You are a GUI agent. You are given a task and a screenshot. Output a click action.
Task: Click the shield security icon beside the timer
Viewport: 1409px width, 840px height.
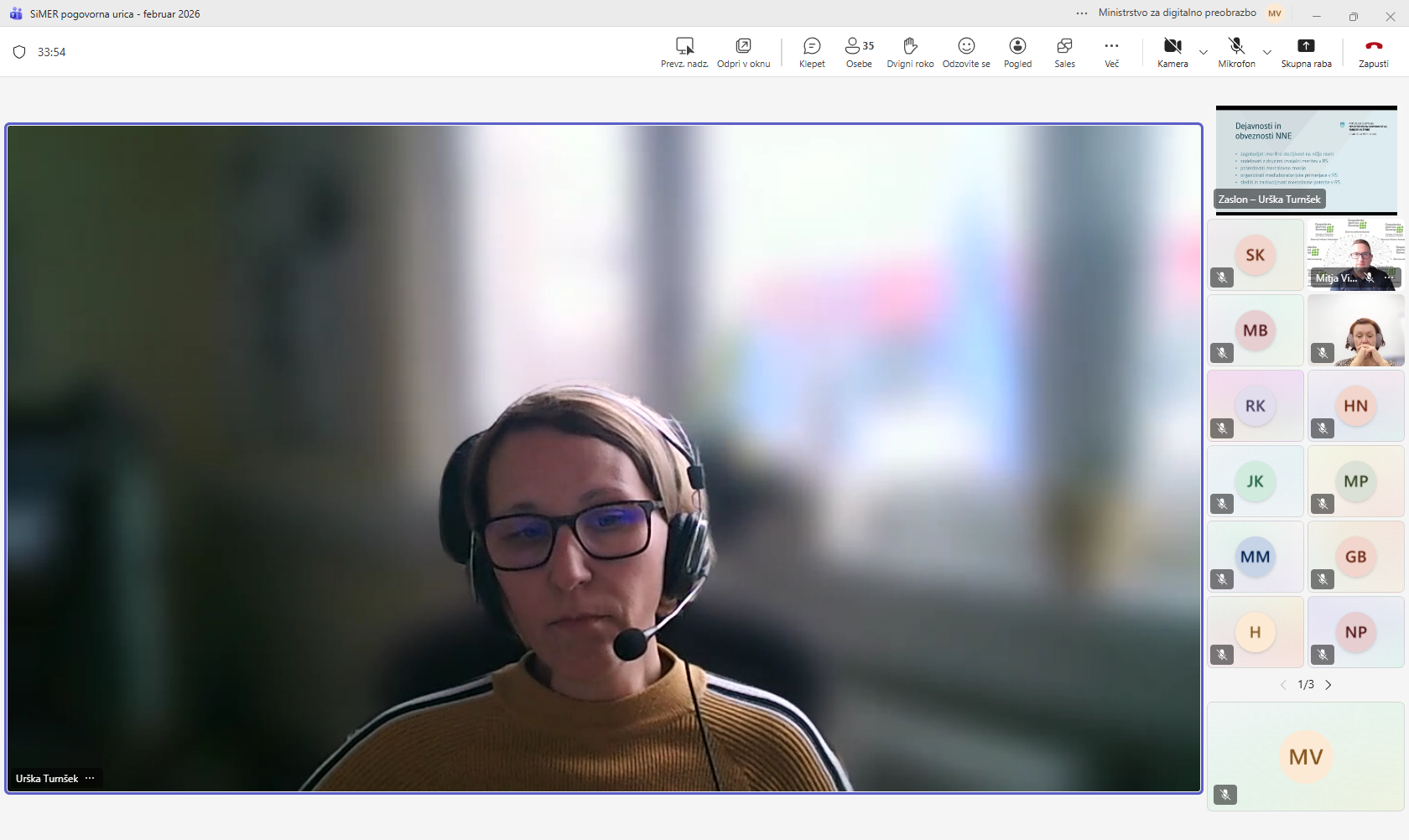pos(19,52)
